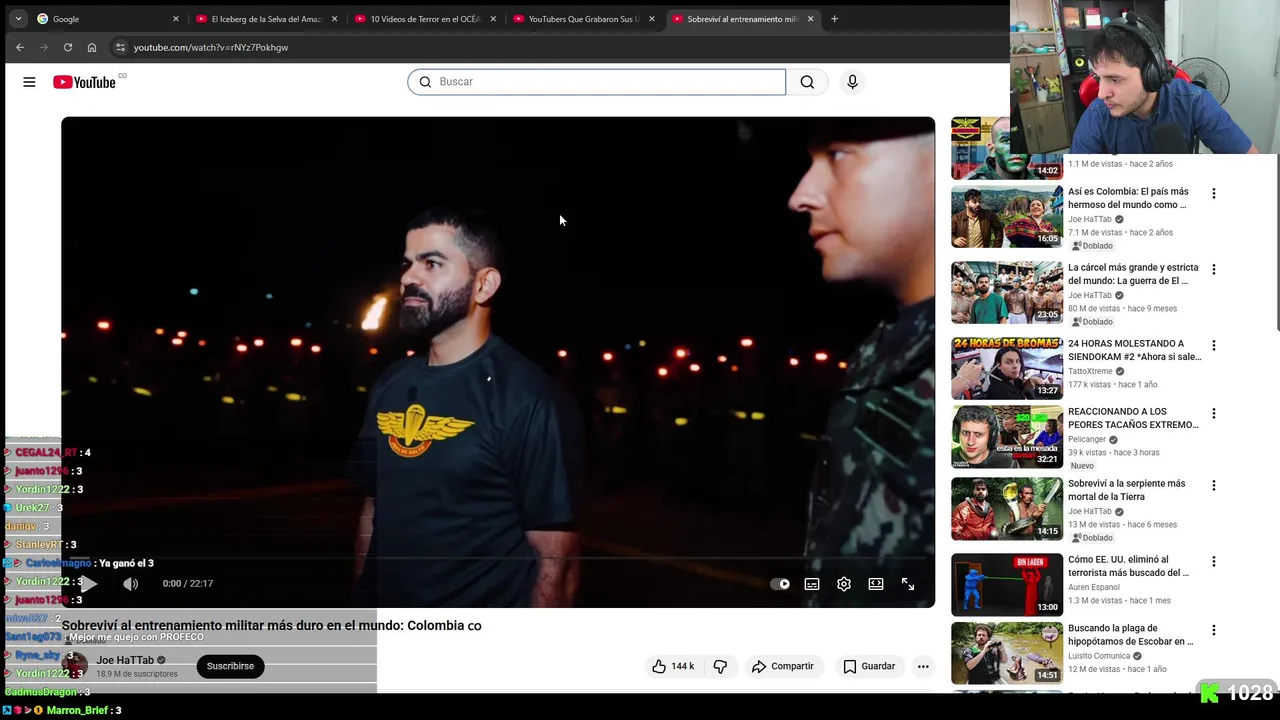Open the player settings gear
The height and width of the screenshot is (720, 1280).
(844, 584)
